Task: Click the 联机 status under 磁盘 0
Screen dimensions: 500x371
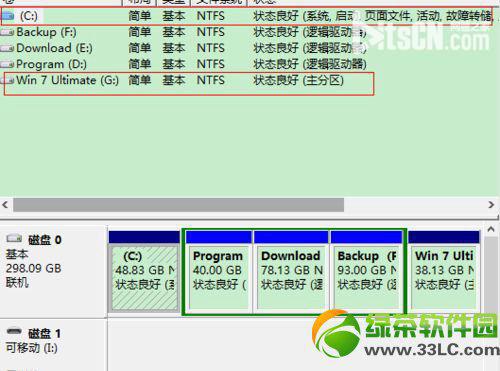Action: (17, 283)
